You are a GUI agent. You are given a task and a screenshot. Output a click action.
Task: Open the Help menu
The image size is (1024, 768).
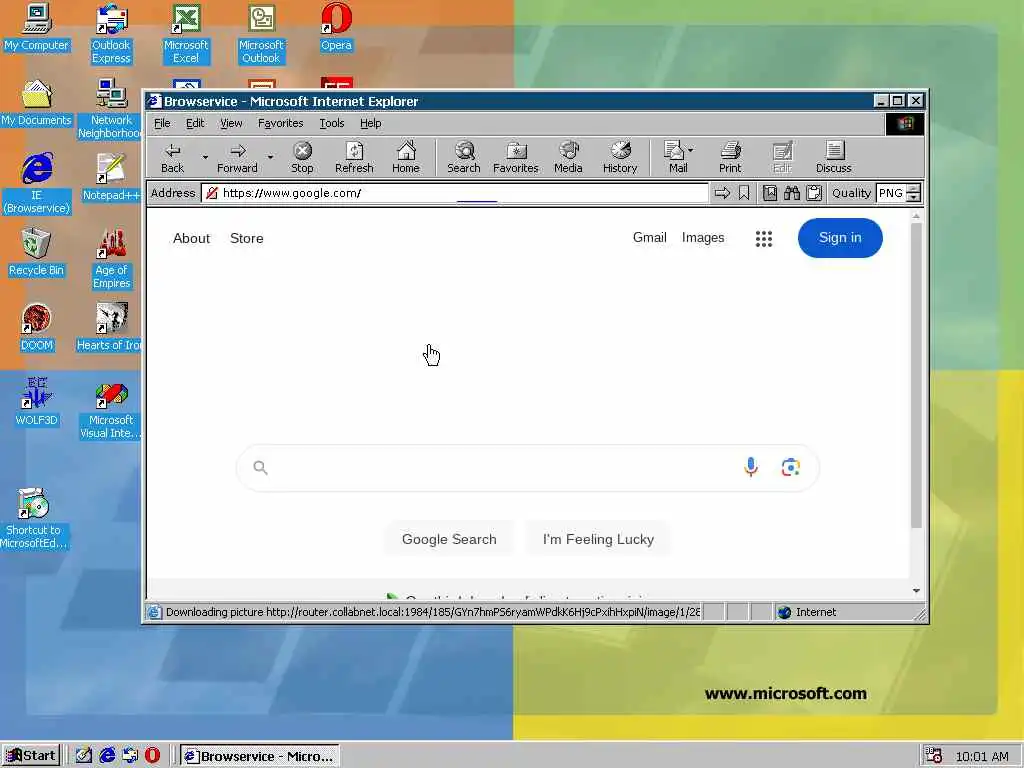pyautogui.click(x=370, y=123)
